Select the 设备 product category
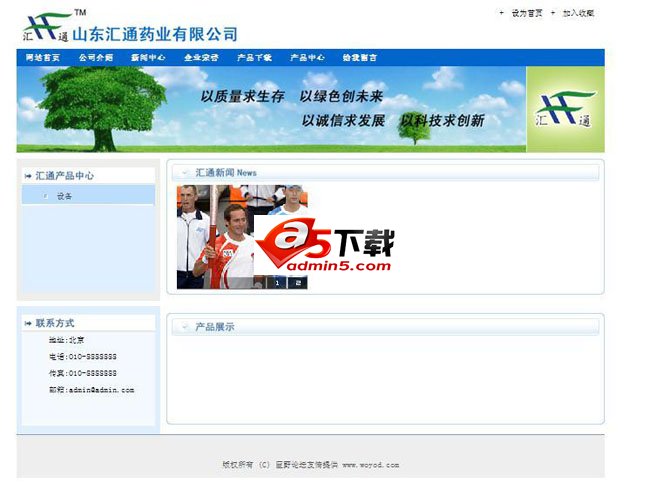The width and height of the screenshot is (650, 490). point(64,196)
